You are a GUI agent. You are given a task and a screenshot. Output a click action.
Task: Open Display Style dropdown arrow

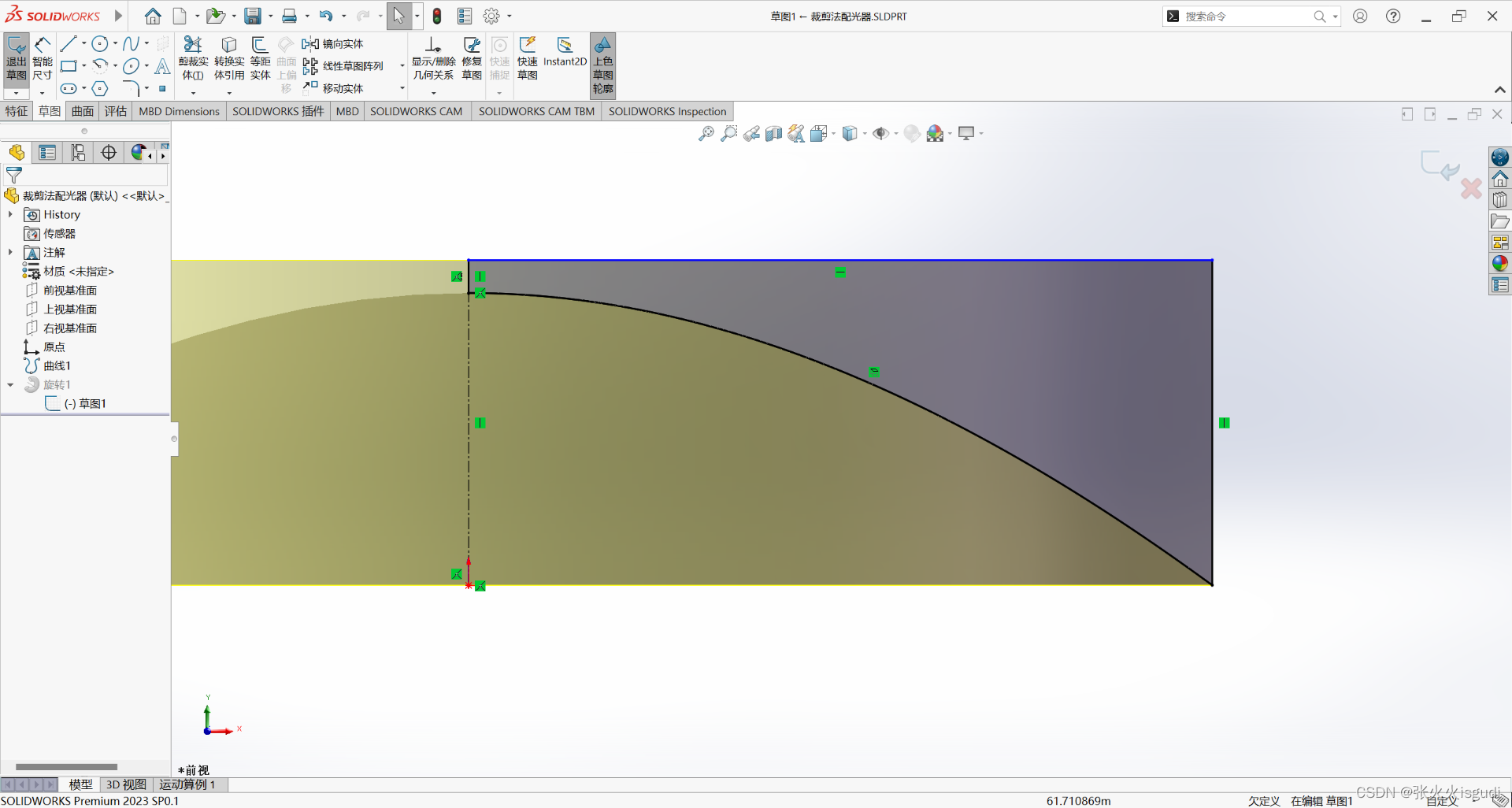865,133
